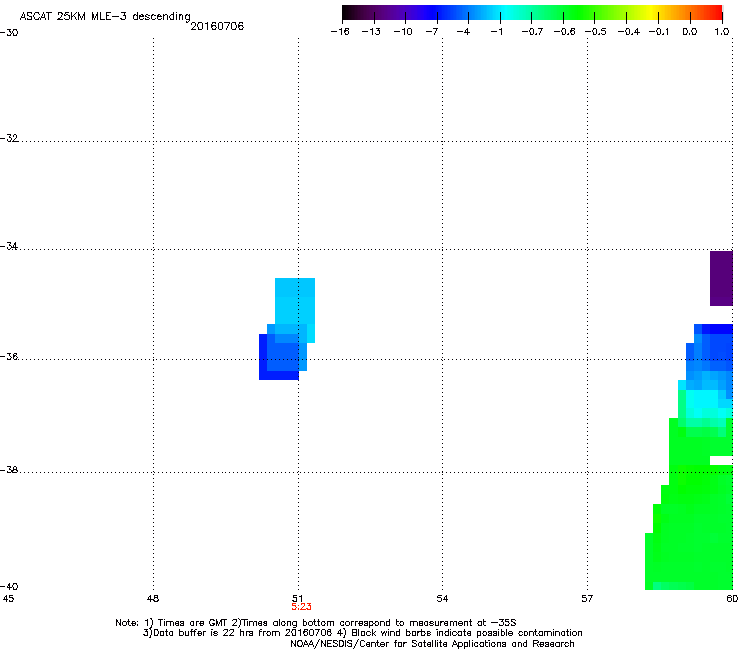Click the red end of the colorbar

pos(713,12)
